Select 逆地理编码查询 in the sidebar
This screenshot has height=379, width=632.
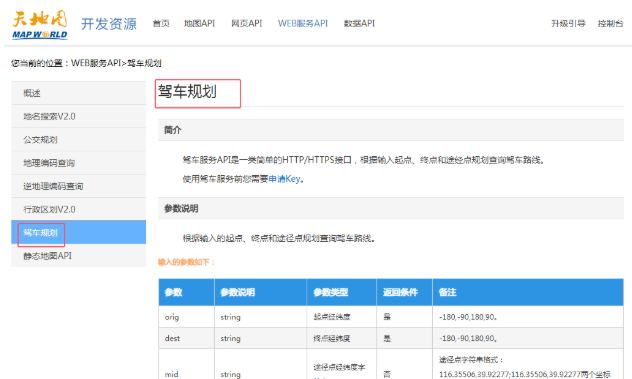click(79, 186)
